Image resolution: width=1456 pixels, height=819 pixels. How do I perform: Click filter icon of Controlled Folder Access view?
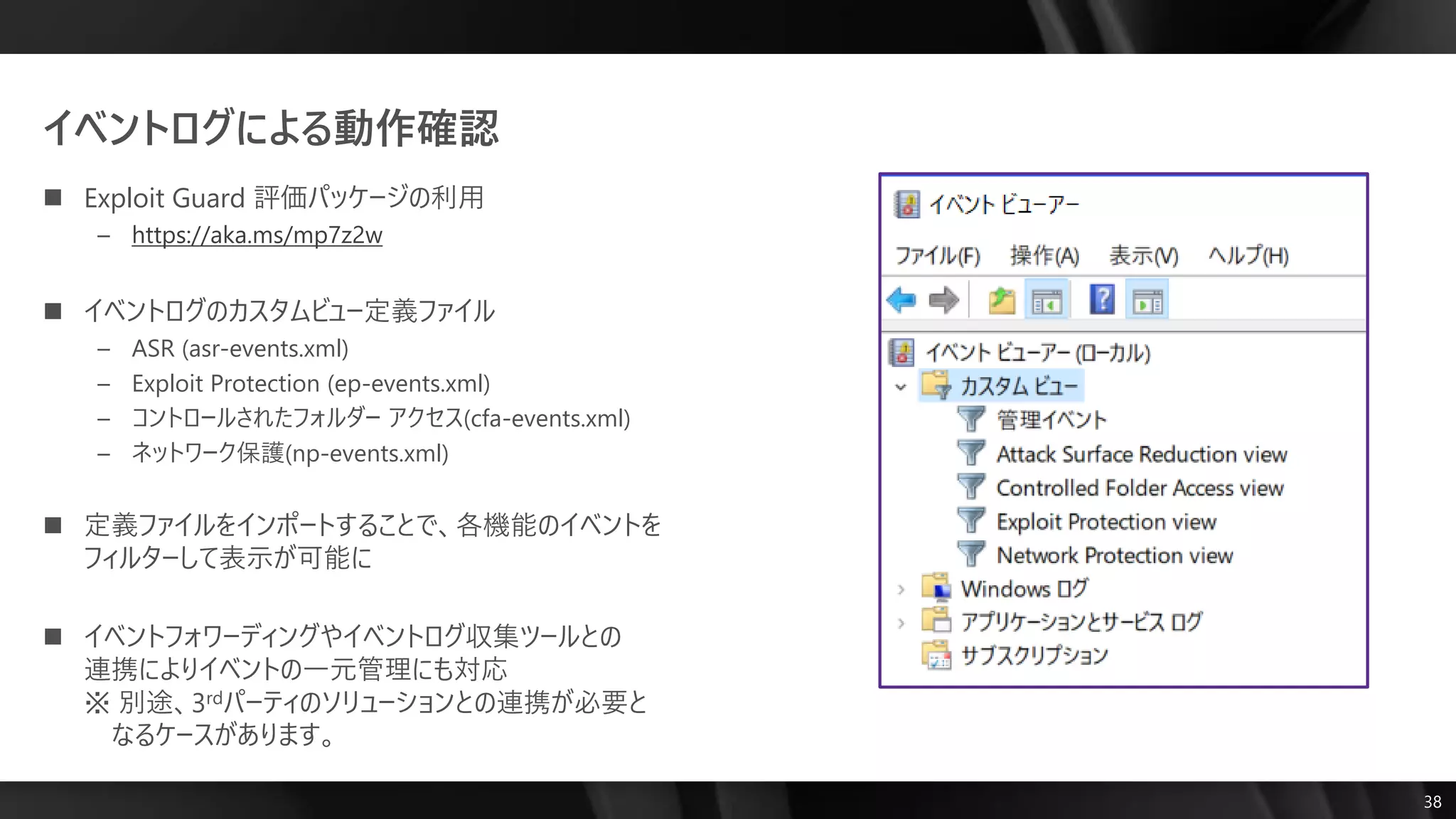coord(970,487)
